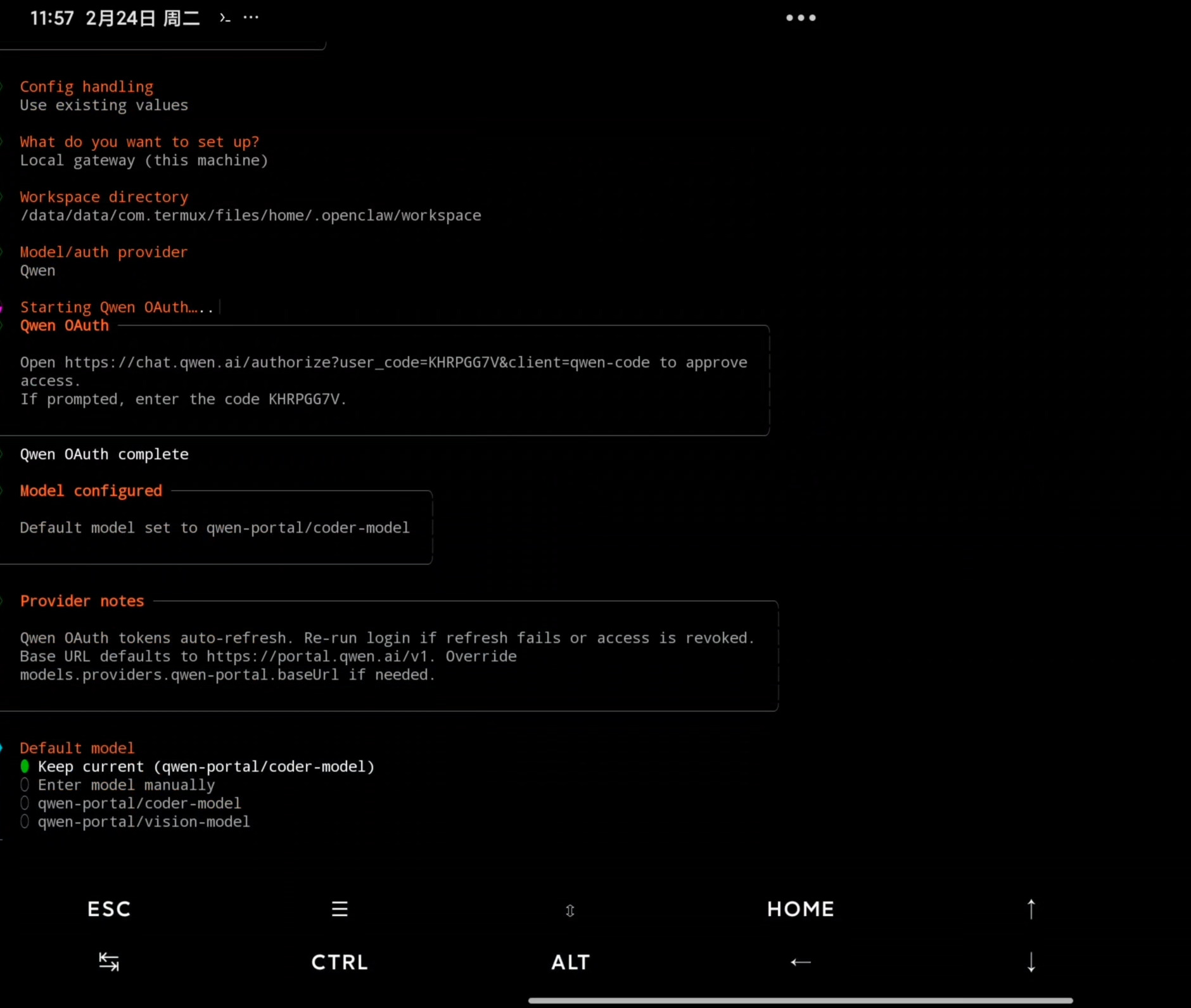Viewport: 1191px width, 1008px height.
Task: Open the chat.qwen.ai authorize URL
Action: coord(357,362)
